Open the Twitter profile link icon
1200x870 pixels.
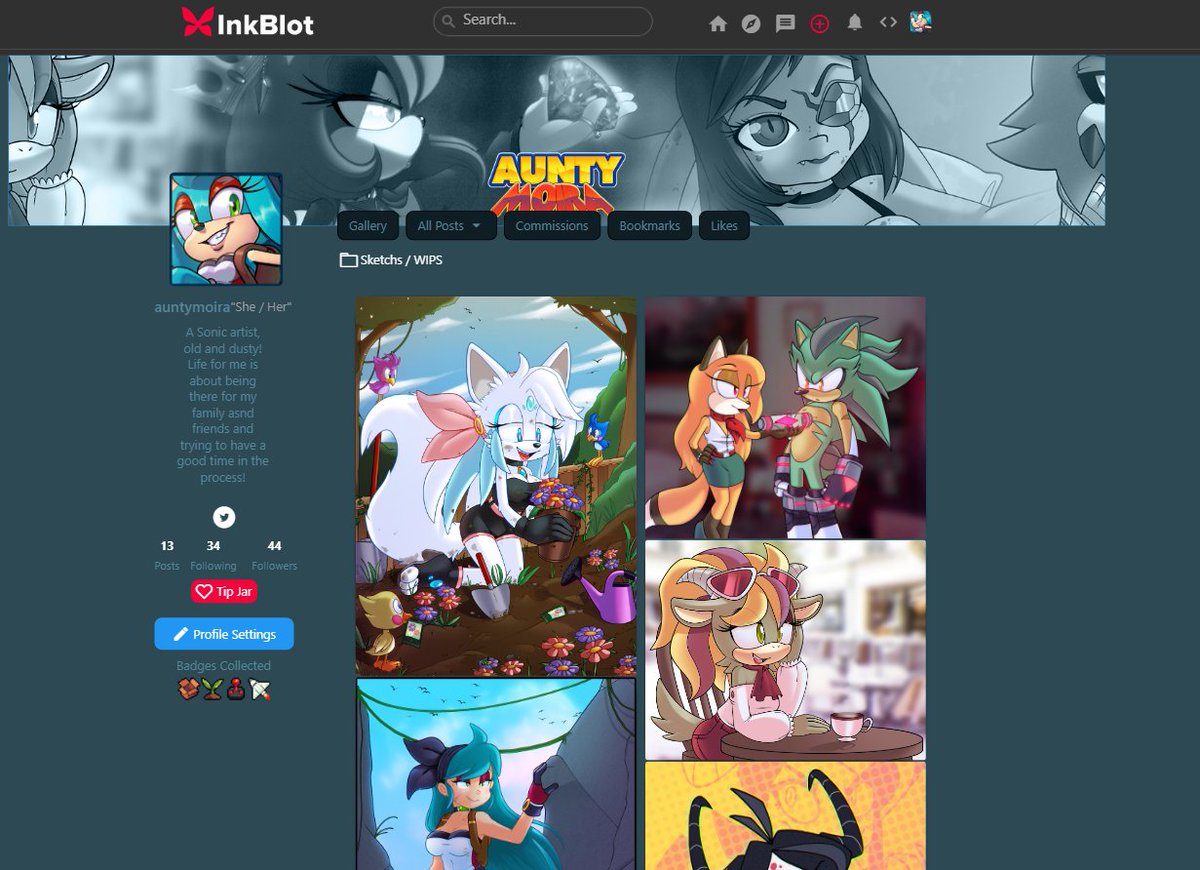point(224,517)
